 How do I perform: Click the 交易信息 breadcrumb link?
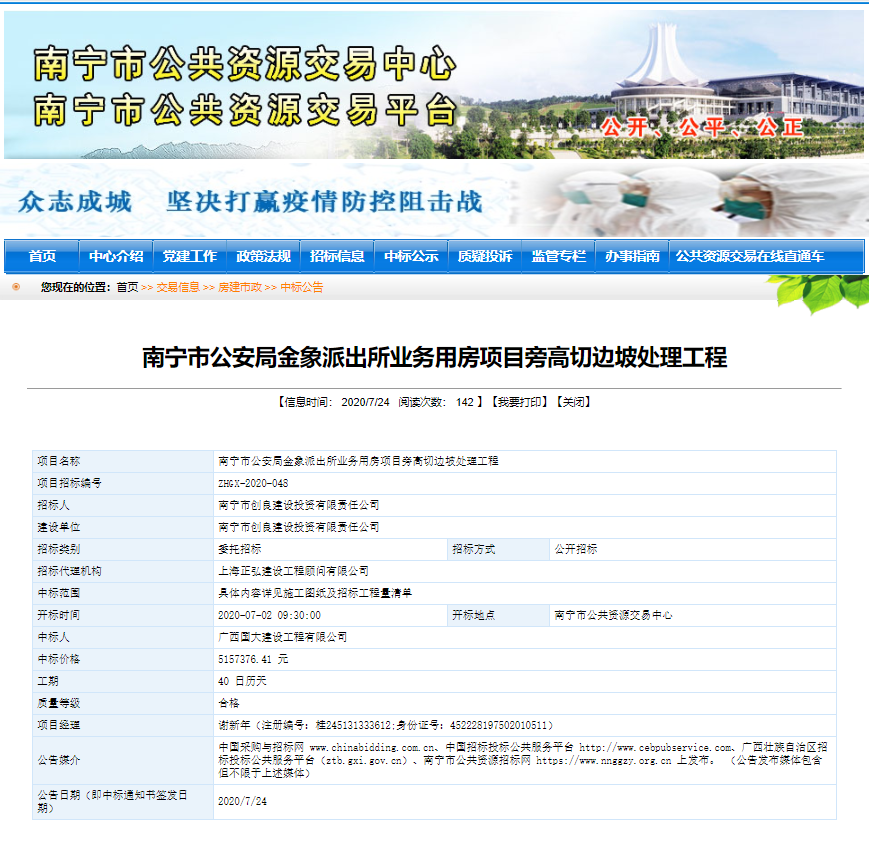click(178, 287)
